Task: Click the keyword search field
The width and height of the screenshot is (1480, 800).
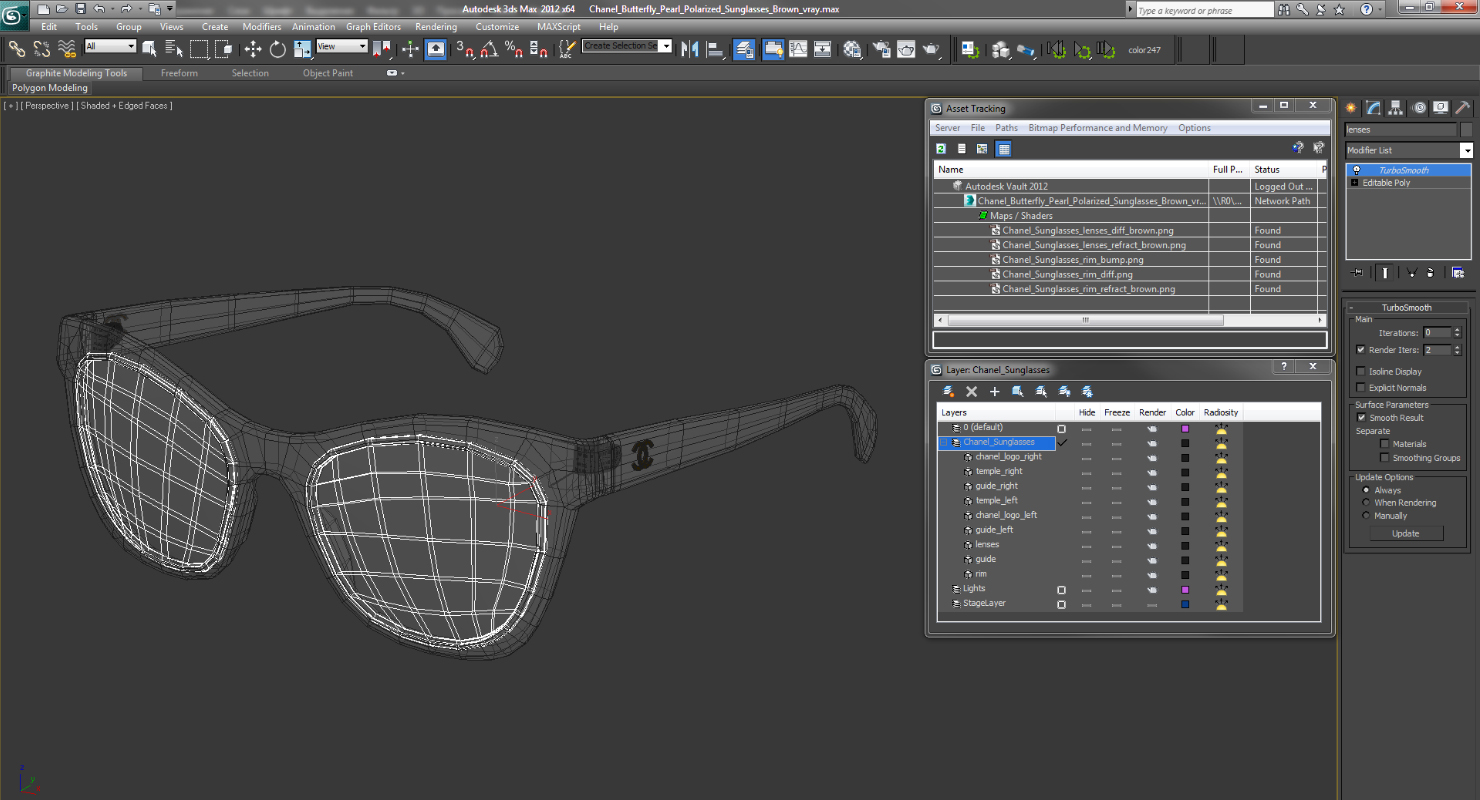Action: [1204, 10]
